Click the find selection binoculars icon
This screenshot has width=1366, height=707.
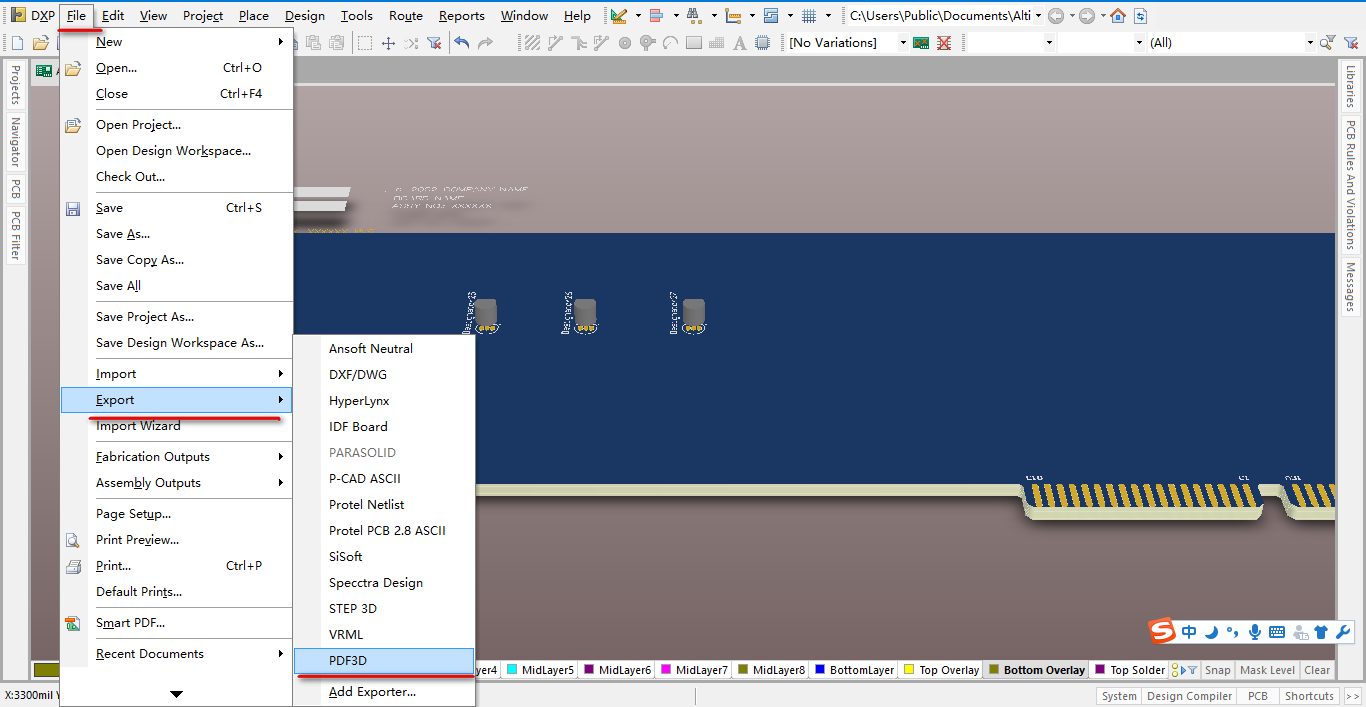[x=694, y=15]
